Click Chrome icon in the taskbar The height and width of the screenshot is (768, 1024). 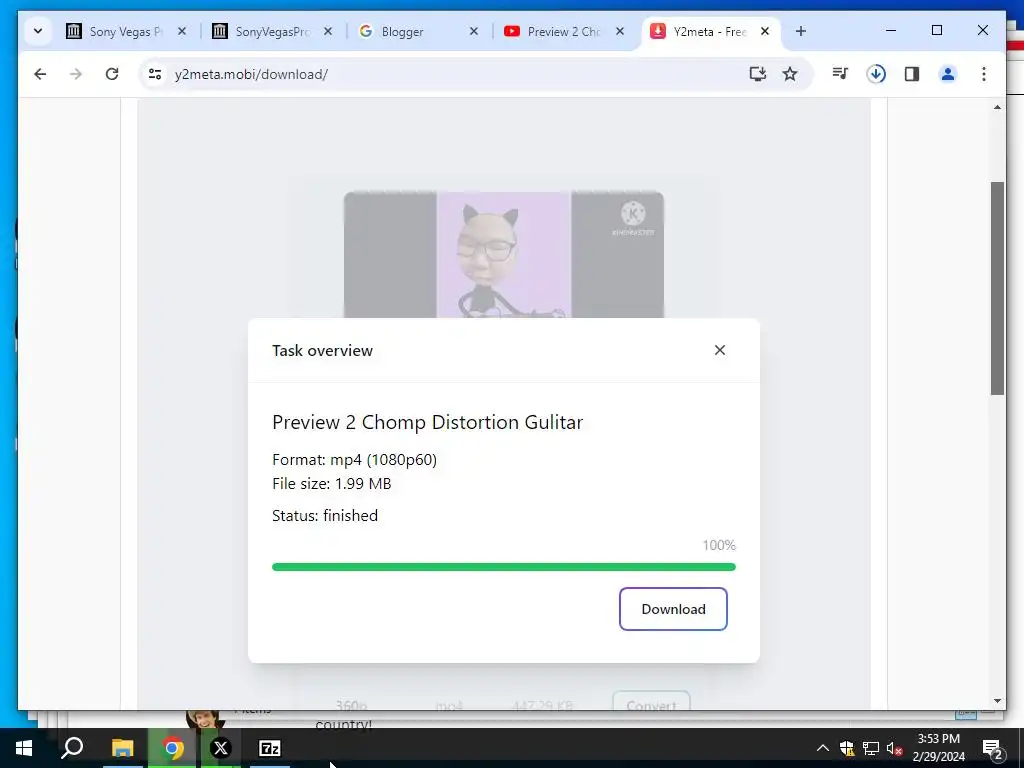[x=172, y=748]
